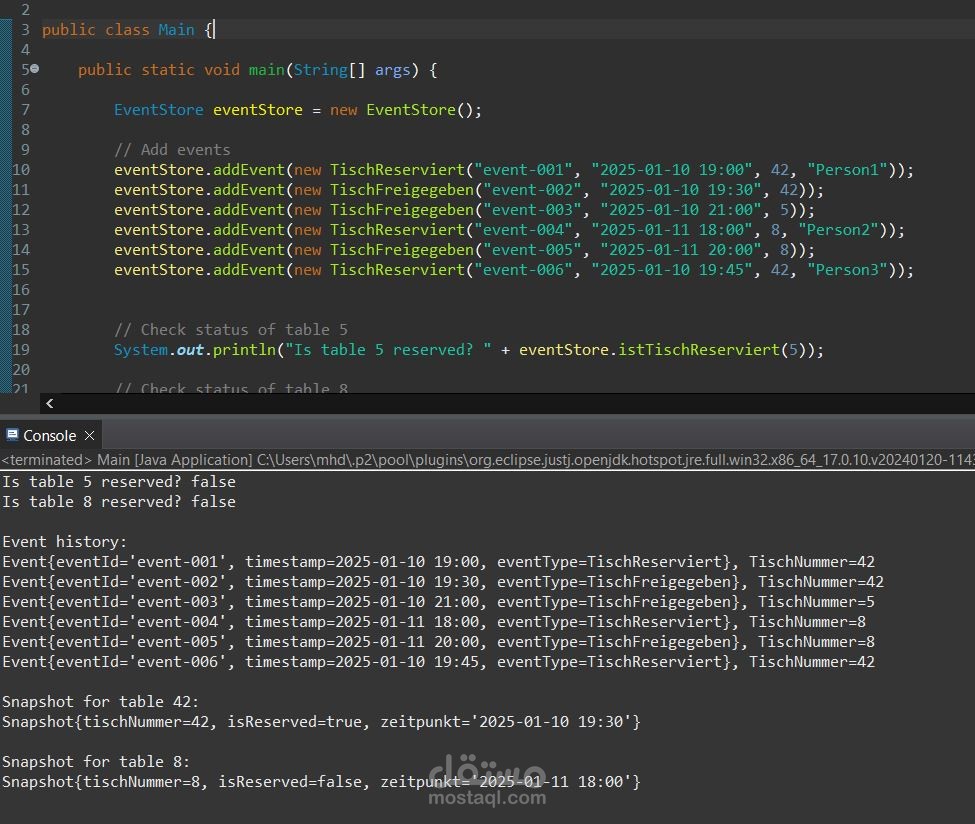
Task: Click the "event-006" string in code
Action: 522,270
